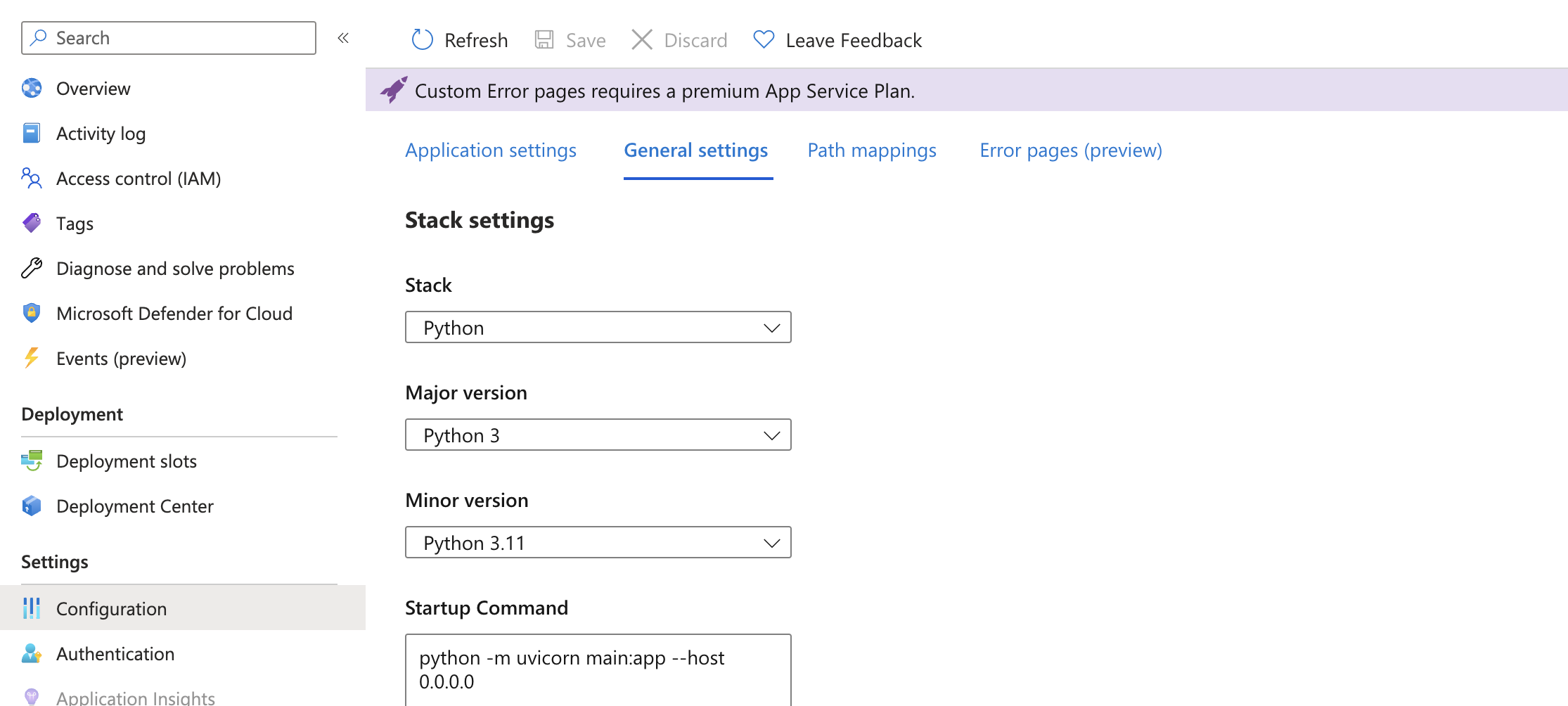Click the Authentication label

(115, 654)
